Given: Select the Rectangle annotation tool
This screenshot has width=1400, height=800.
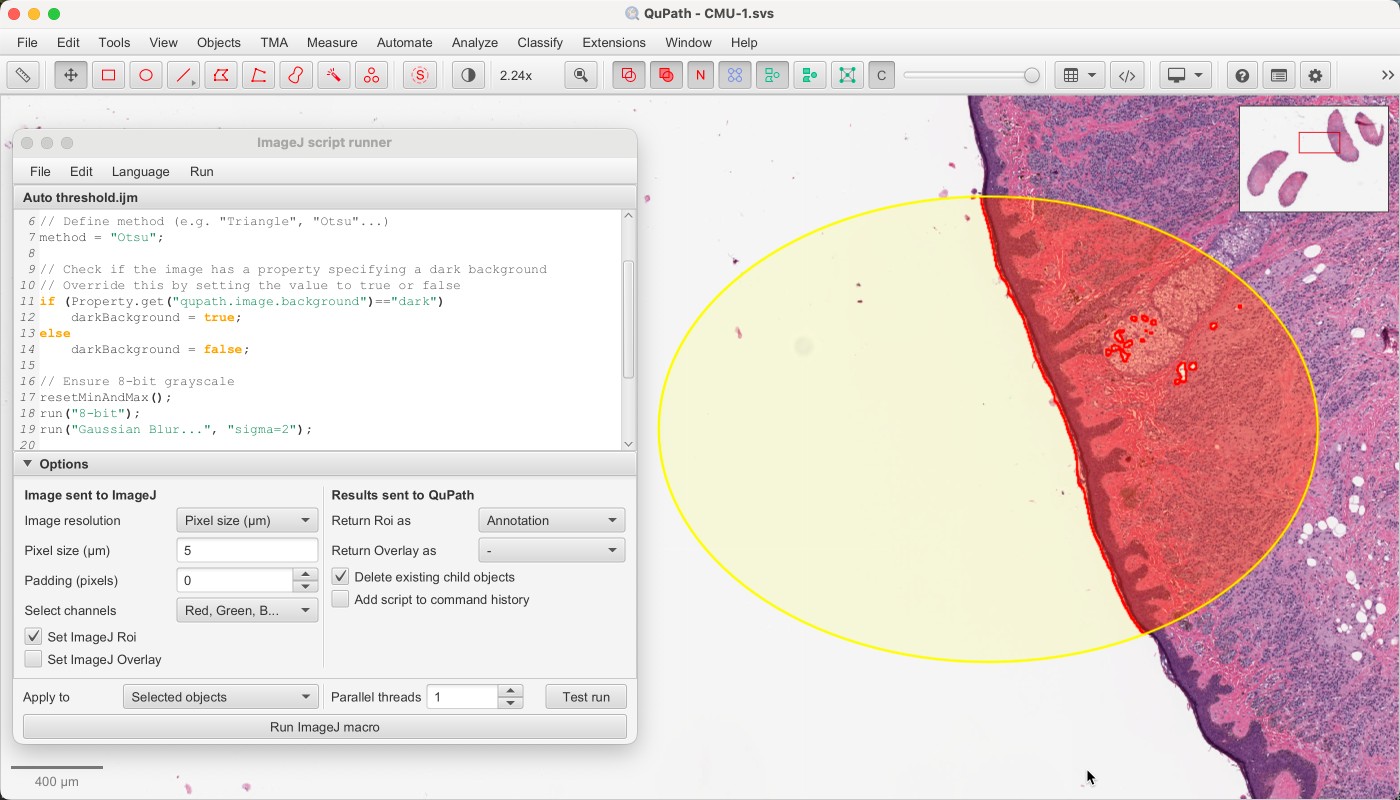Looking at the screenshot, I should pyautogui.click(x=108, y=75).
